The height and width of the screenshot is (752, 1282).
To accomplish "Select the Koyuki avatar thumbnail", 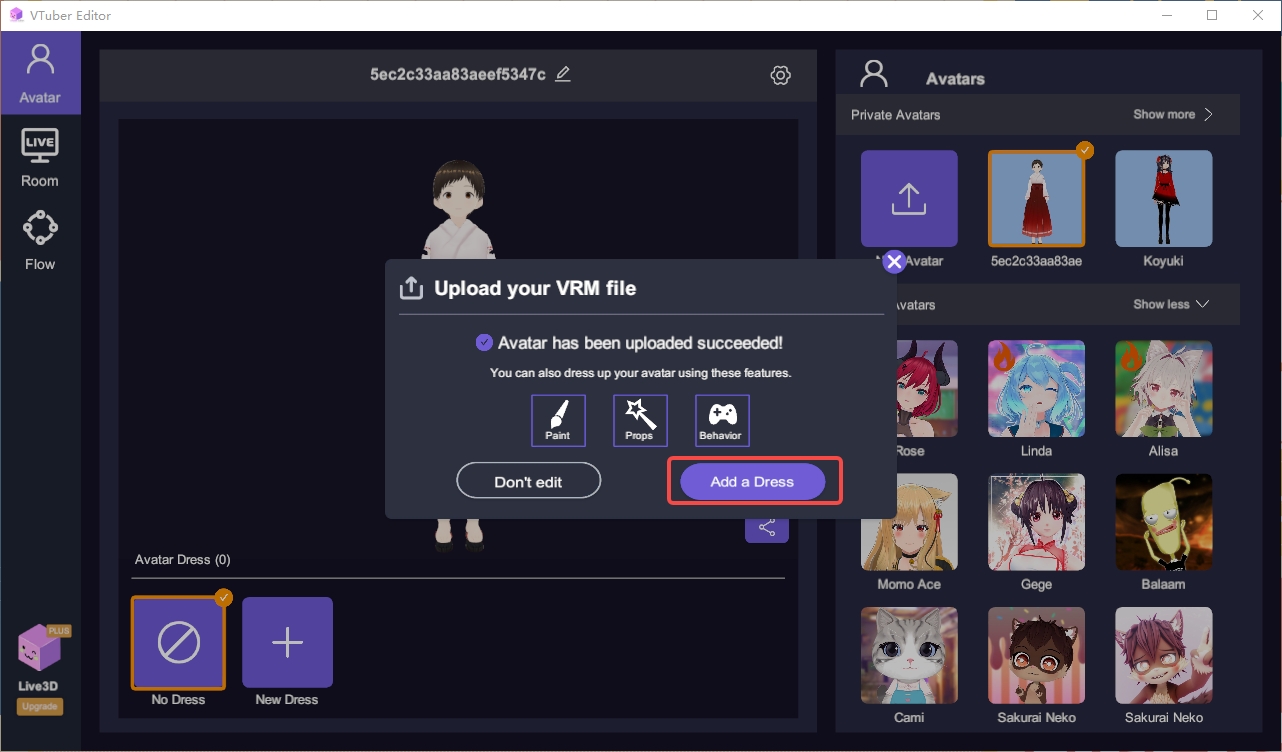I will [x=1163, y=198].
